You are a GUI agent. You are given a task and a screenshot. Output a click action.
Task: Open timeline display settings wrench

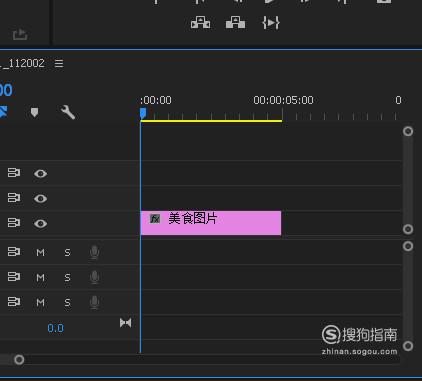click(67, 112)
